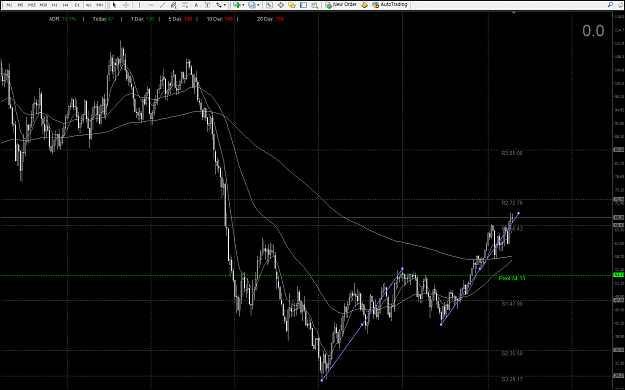
Task: Pick the vertical line drawing tool
Action: click(139, 5)
